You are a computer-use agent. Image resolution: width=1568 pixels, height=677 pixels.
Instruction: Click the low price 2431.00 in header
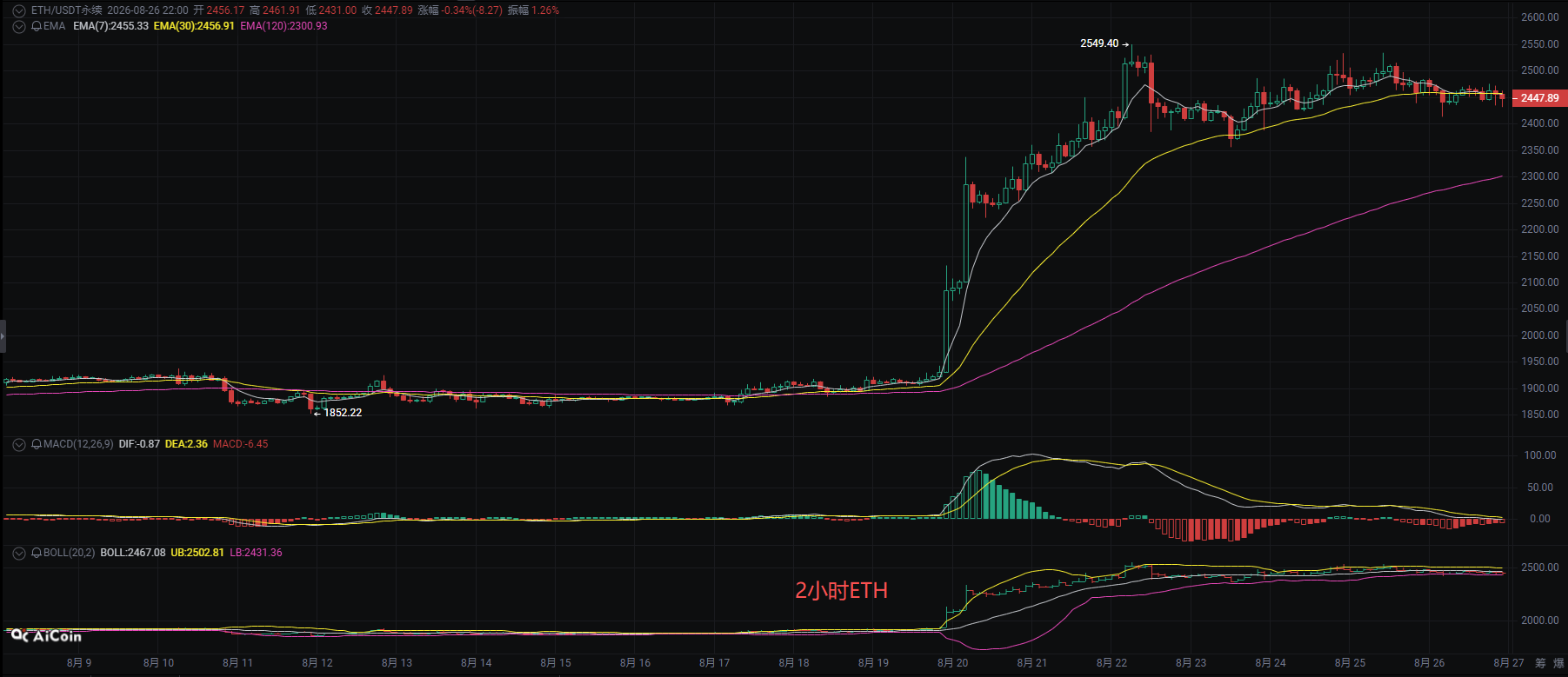click(337, 10)
